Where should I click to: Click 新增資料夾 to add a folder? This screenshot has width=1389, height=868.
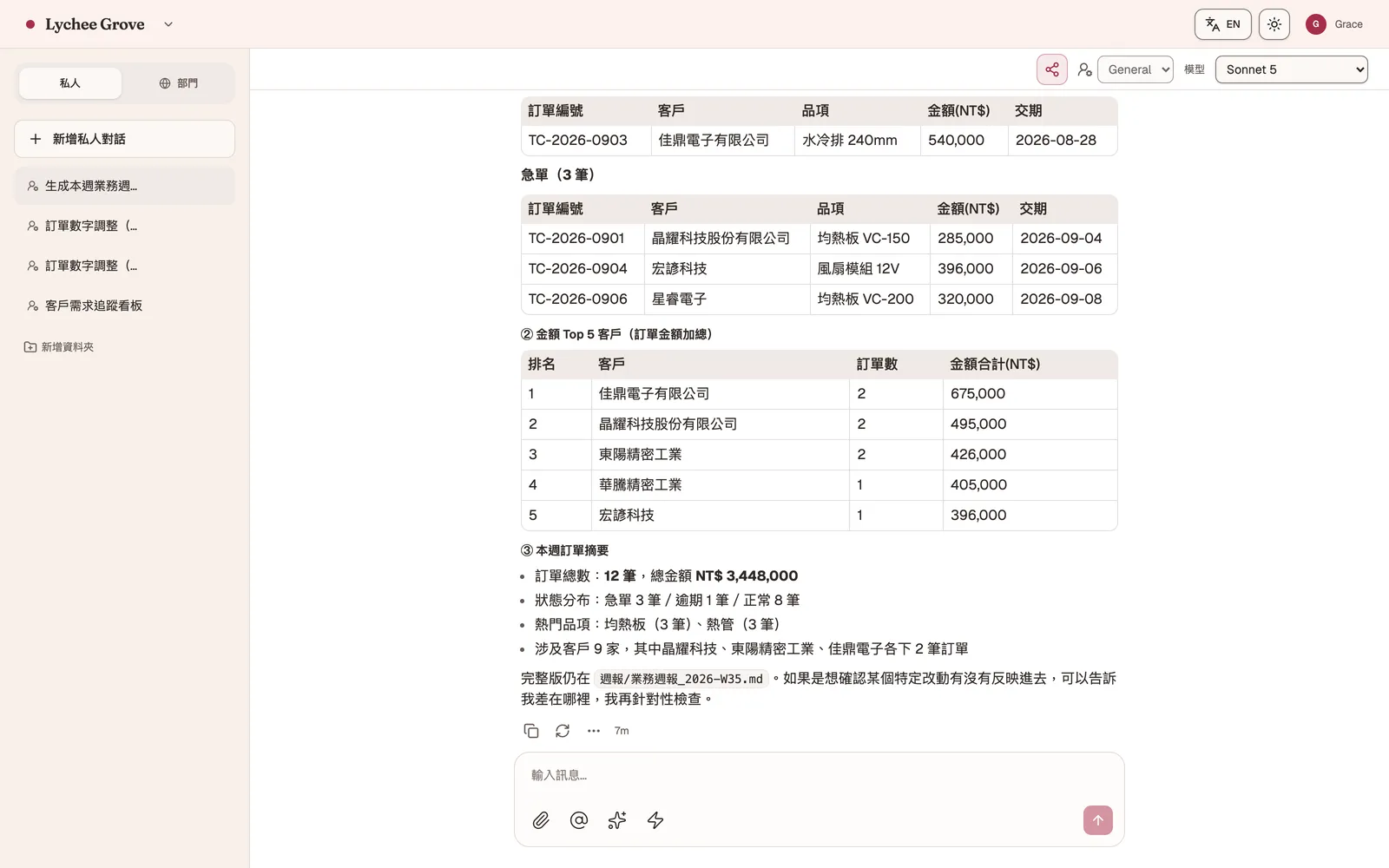coord(59,347)
